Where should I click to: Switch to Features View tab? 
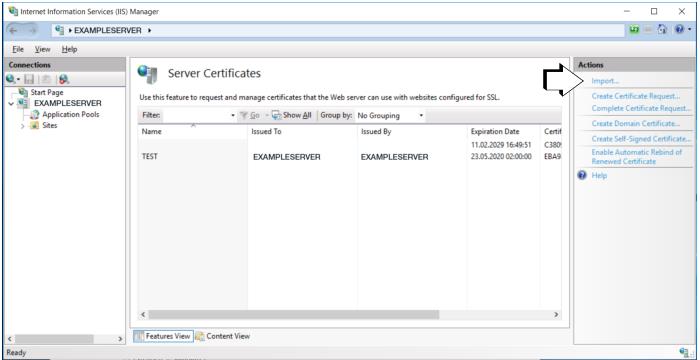(163, 336)
